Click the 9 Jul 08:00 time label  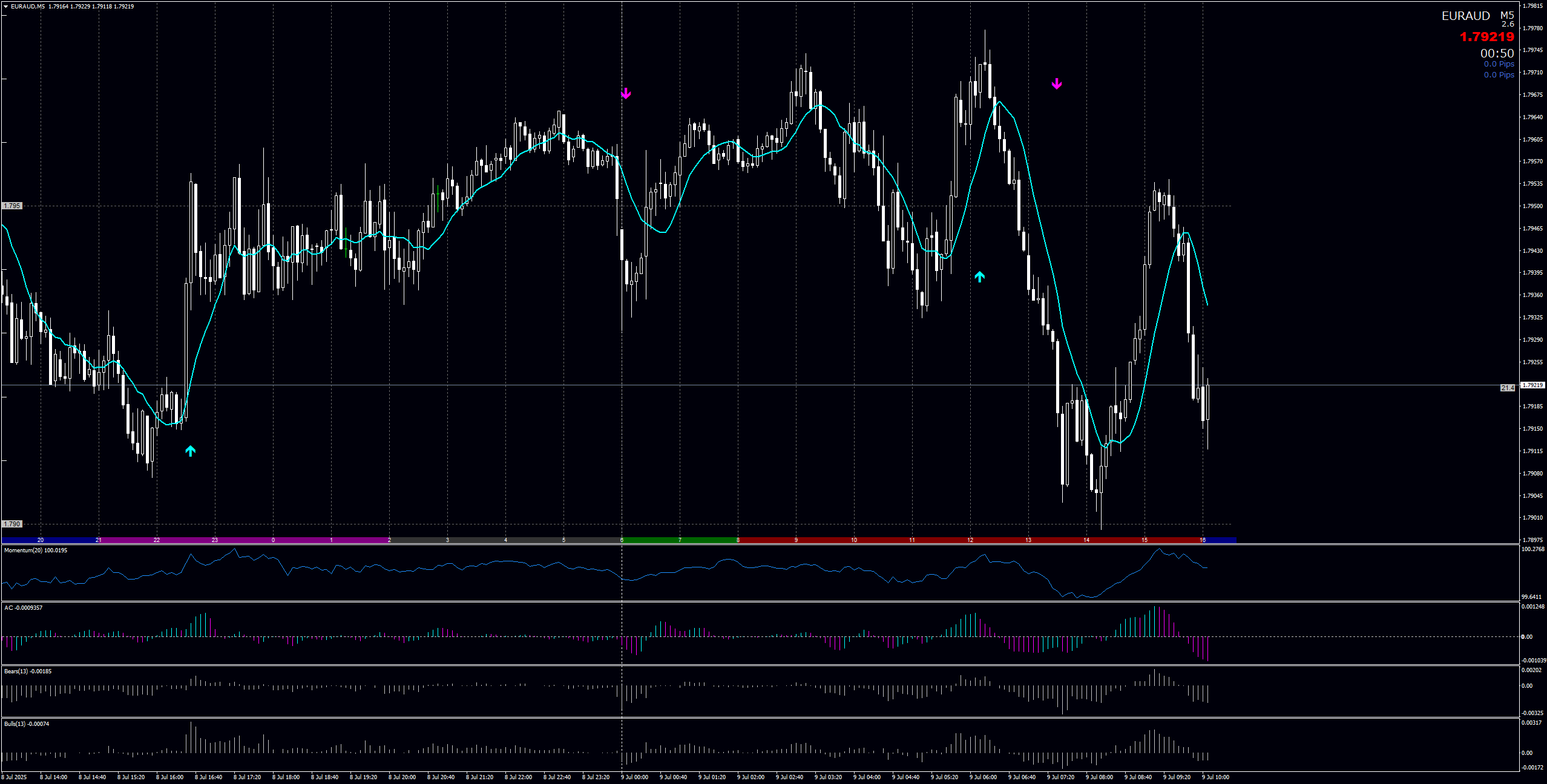(1099, 777)
